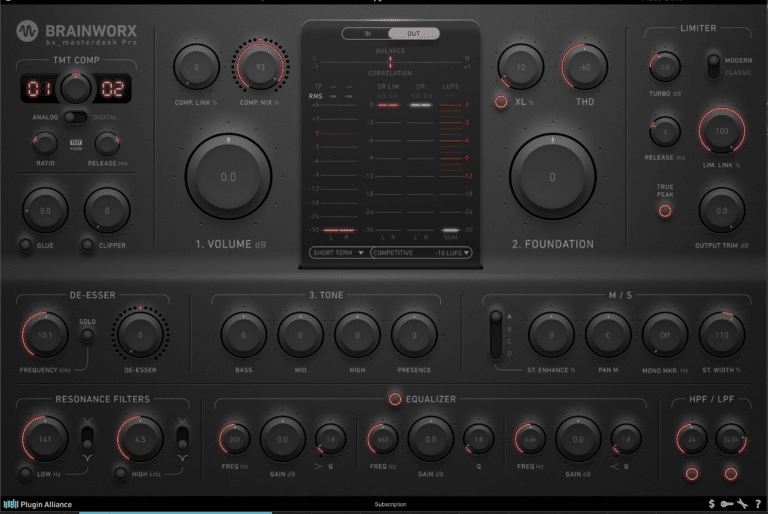This screenshot has height=514, width=768.
Task: Expand the Competitive -10 LUFS dropdown
Action: (421, 253)
